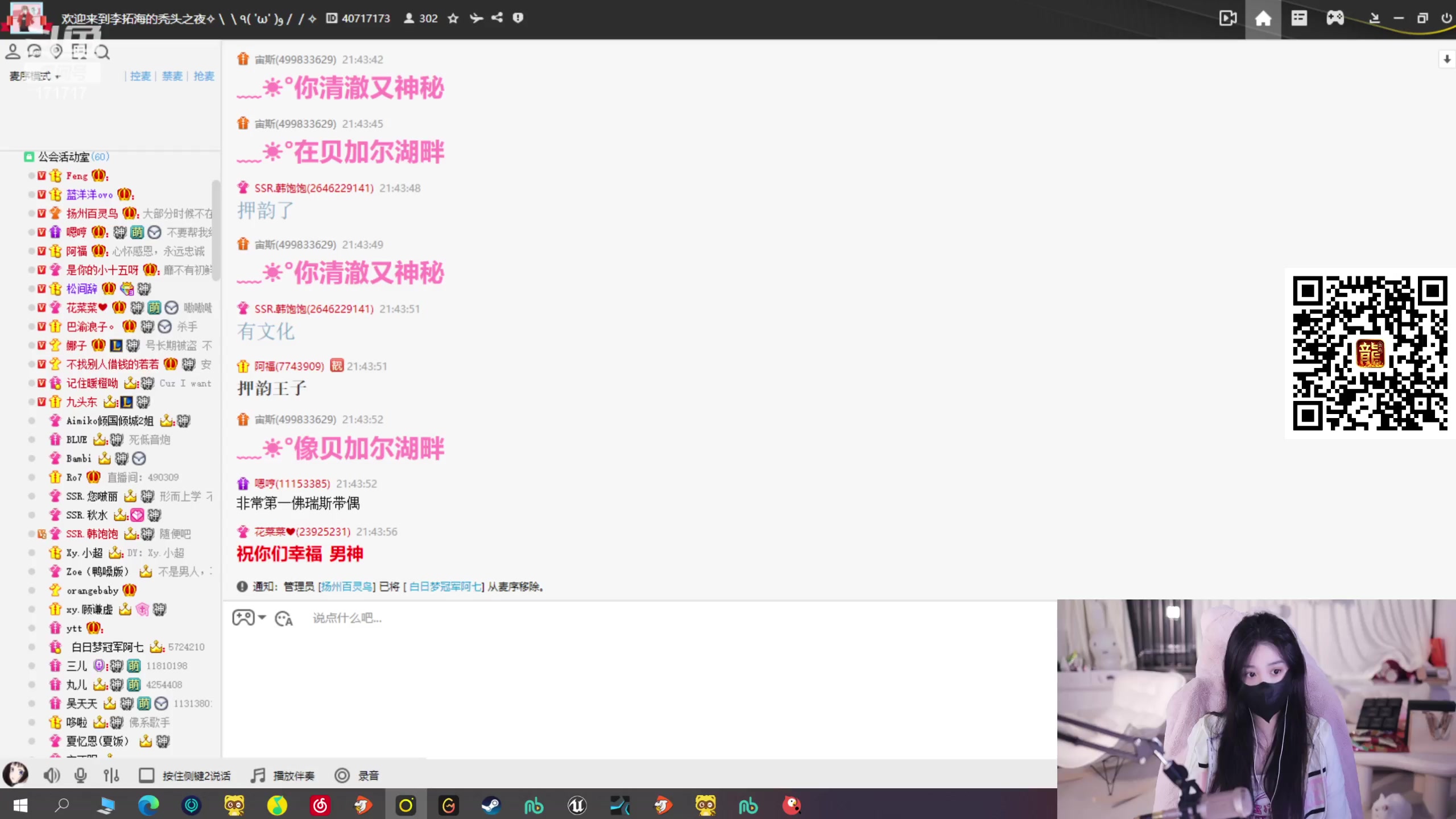This screenshot has height=819, width=1456.
Task: Expand the game controller dropdown arrow
Action: pyautogui.click(x=262, y=617)
